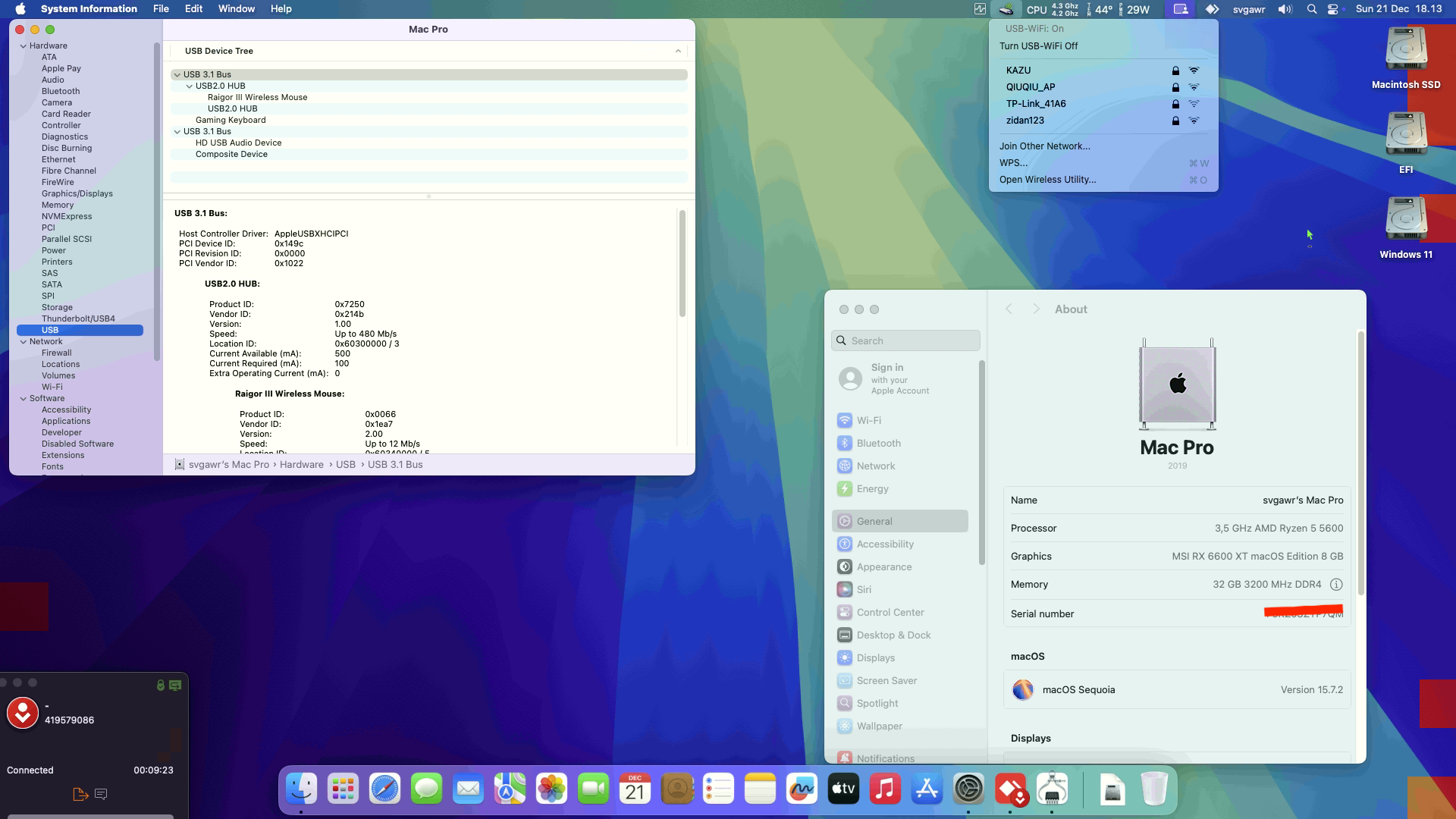Open App Store from Dock
The image size is (1456, 819).
click(x=927, y=789)
